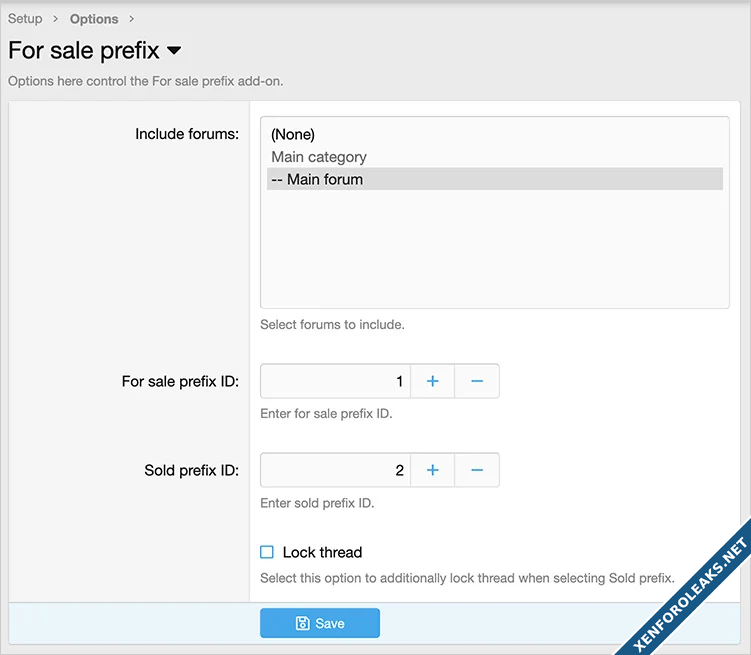
Task: Decrease For sale prefix ID with minus
Action: [x=477, y=381]
